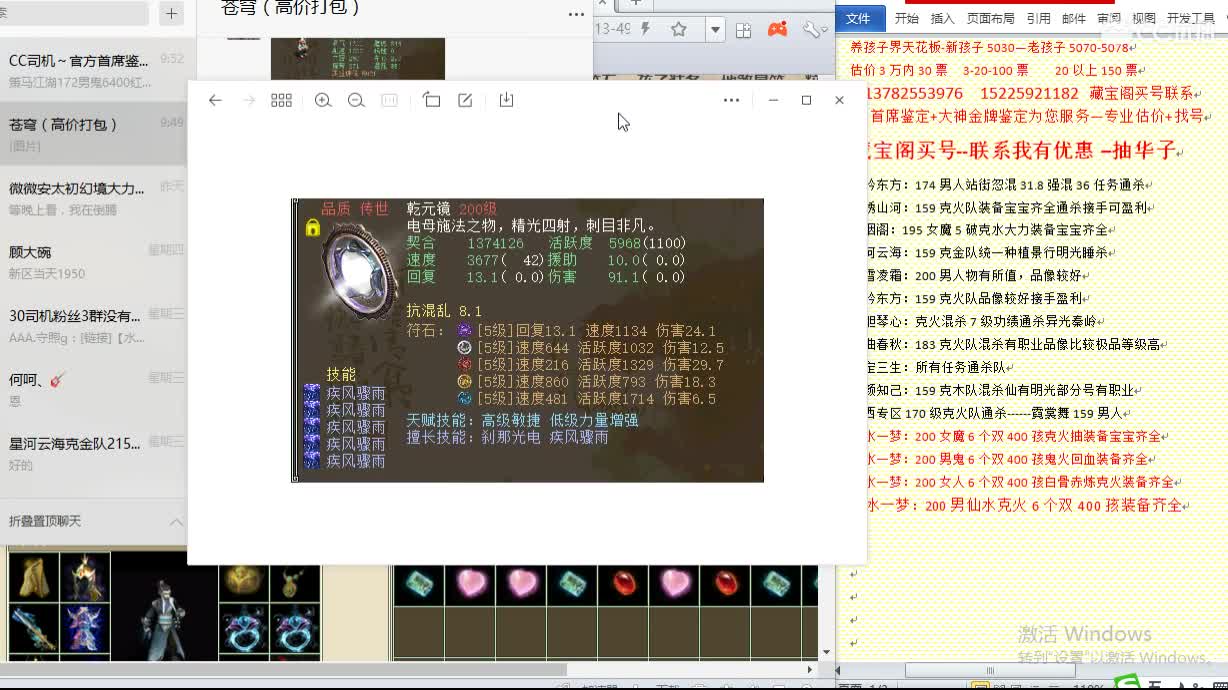Add new chat with plus button
Image resolution: width=1228 pixels, height=690 pixels.
click(x=171, y=13)
